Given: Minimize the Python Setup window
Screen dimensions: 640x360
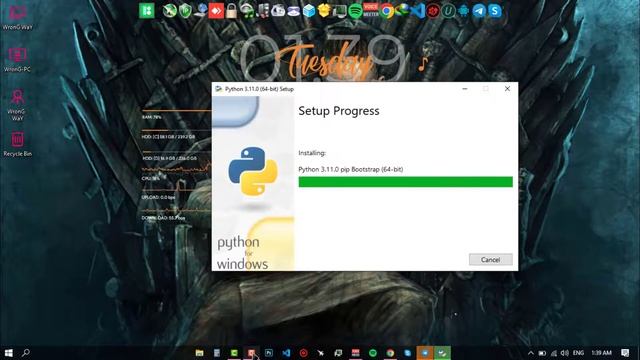Looking at the screenshot, I should (464, 89).
